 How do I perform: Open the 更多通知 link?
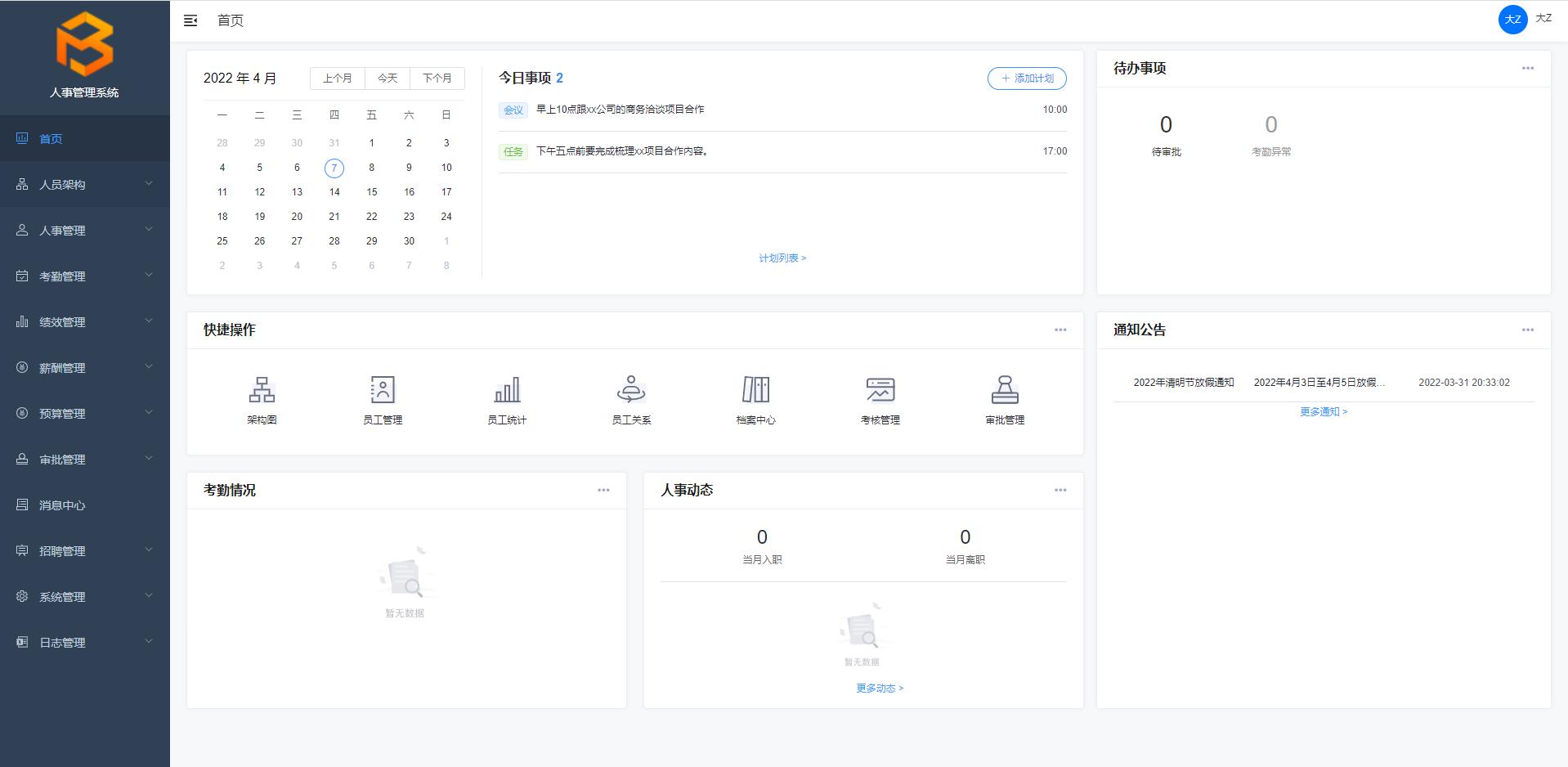coord(1319,411)
